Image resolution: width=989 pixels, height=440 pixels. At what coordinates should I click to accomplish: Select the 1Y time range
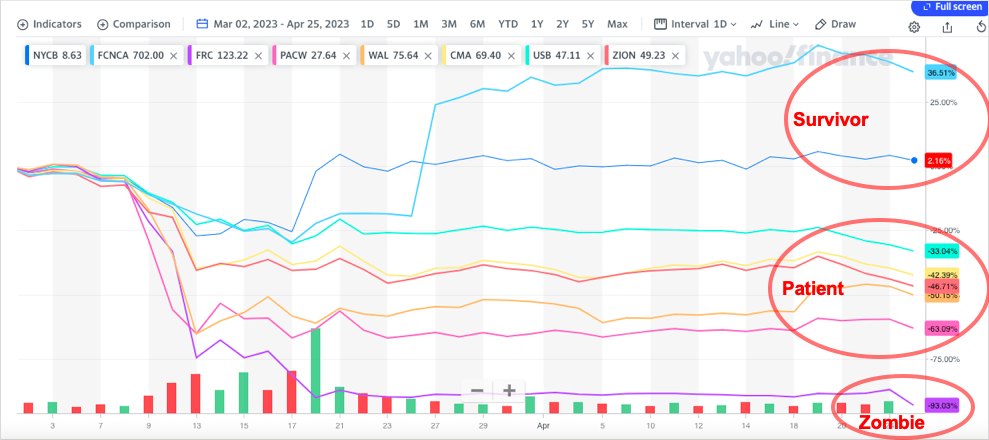tap(537, 25)
